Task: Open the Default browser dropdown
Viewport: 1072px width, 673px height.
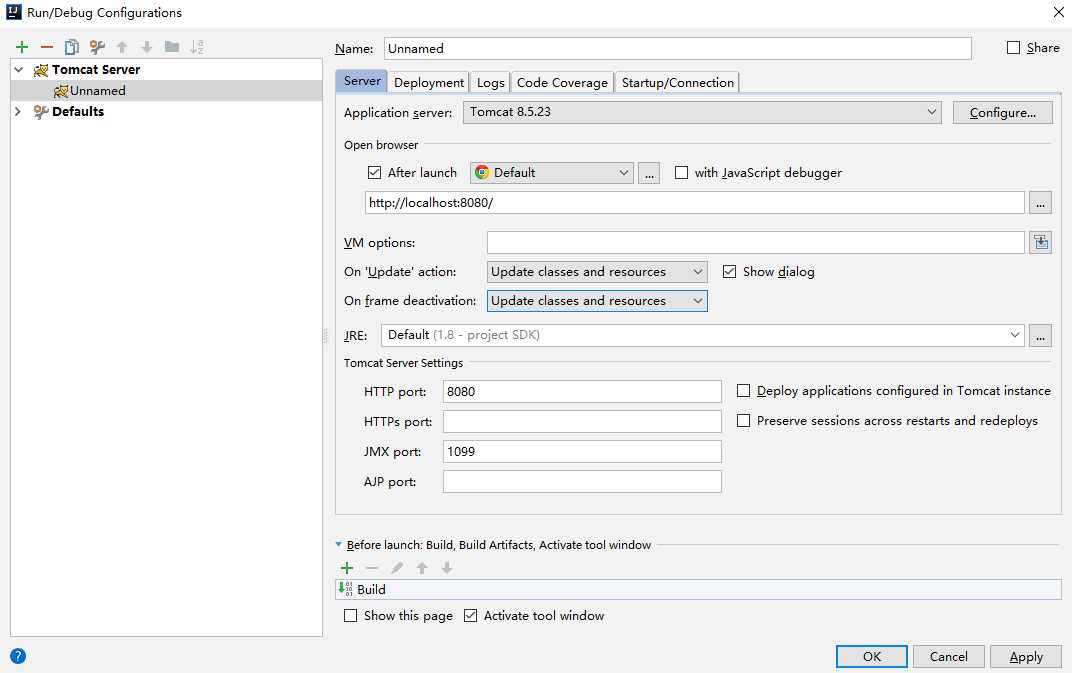Action: 552,172
